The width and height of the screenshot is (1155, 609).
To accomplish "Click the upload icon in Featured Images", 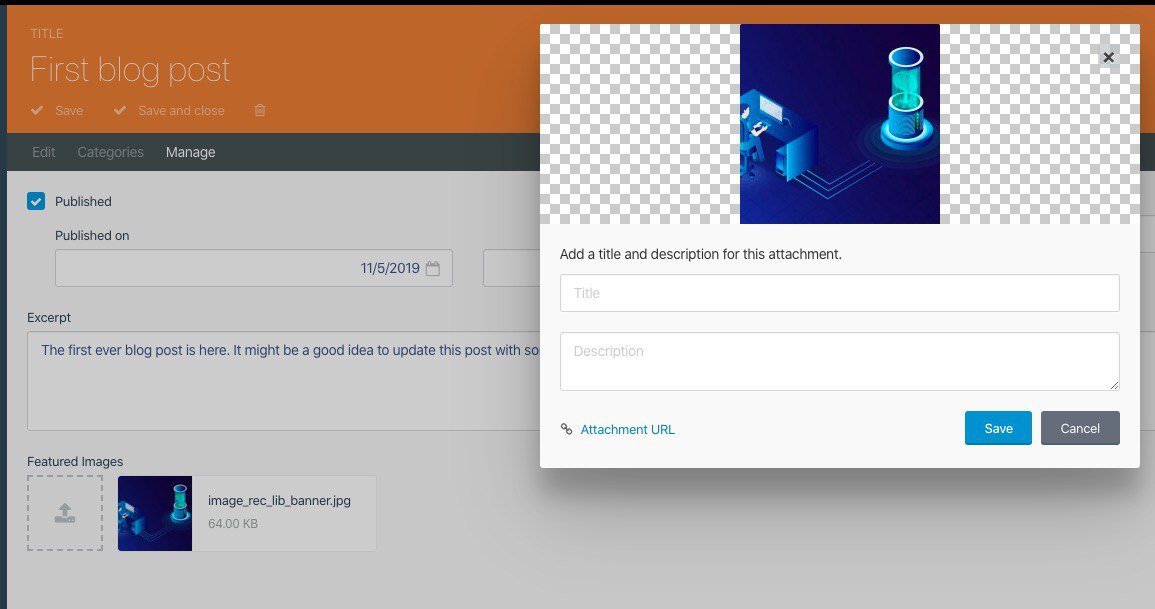I will coord(65,513).
